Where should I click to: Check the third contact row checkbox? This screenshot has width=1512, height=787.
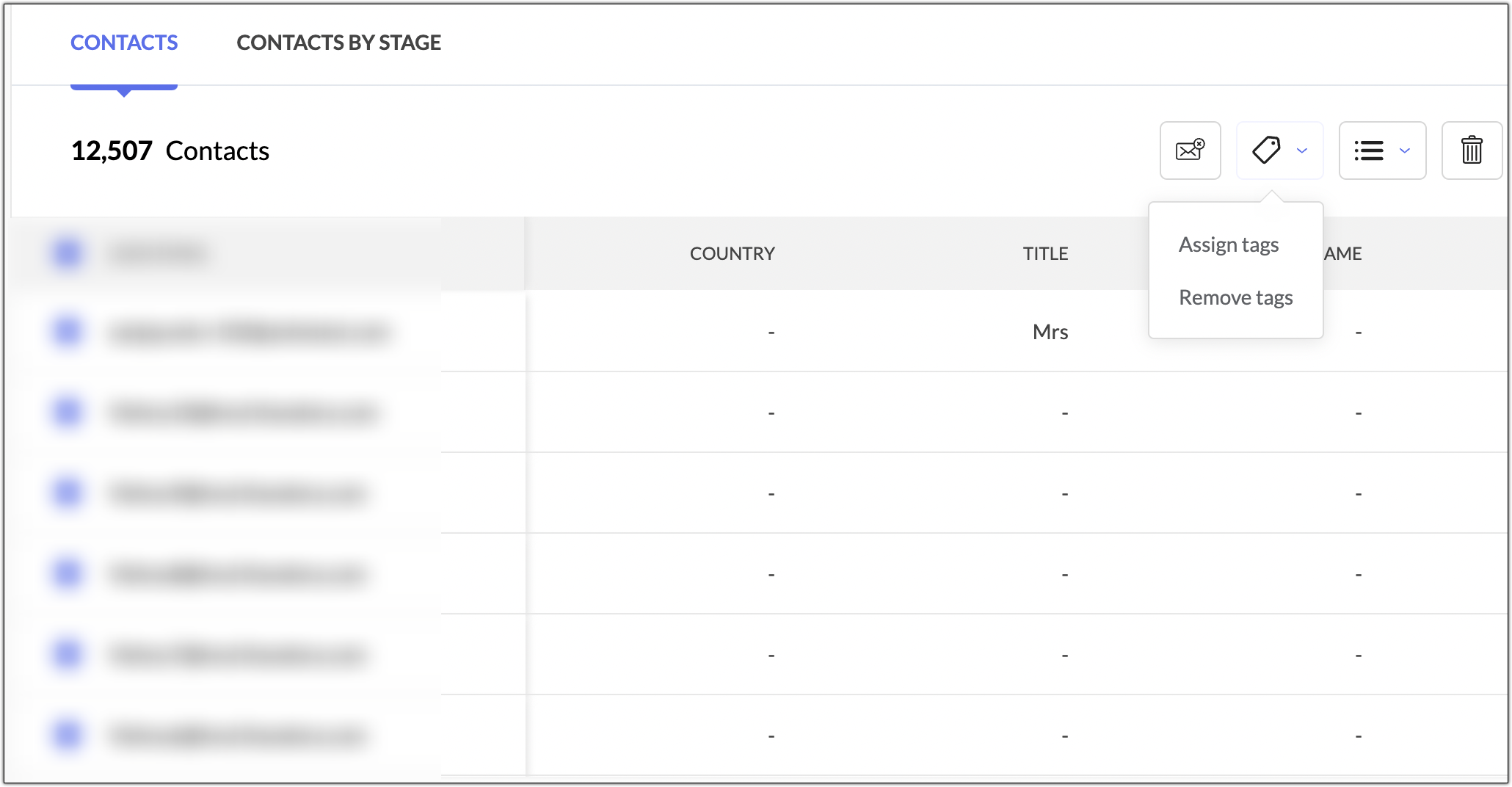point(68,493)
